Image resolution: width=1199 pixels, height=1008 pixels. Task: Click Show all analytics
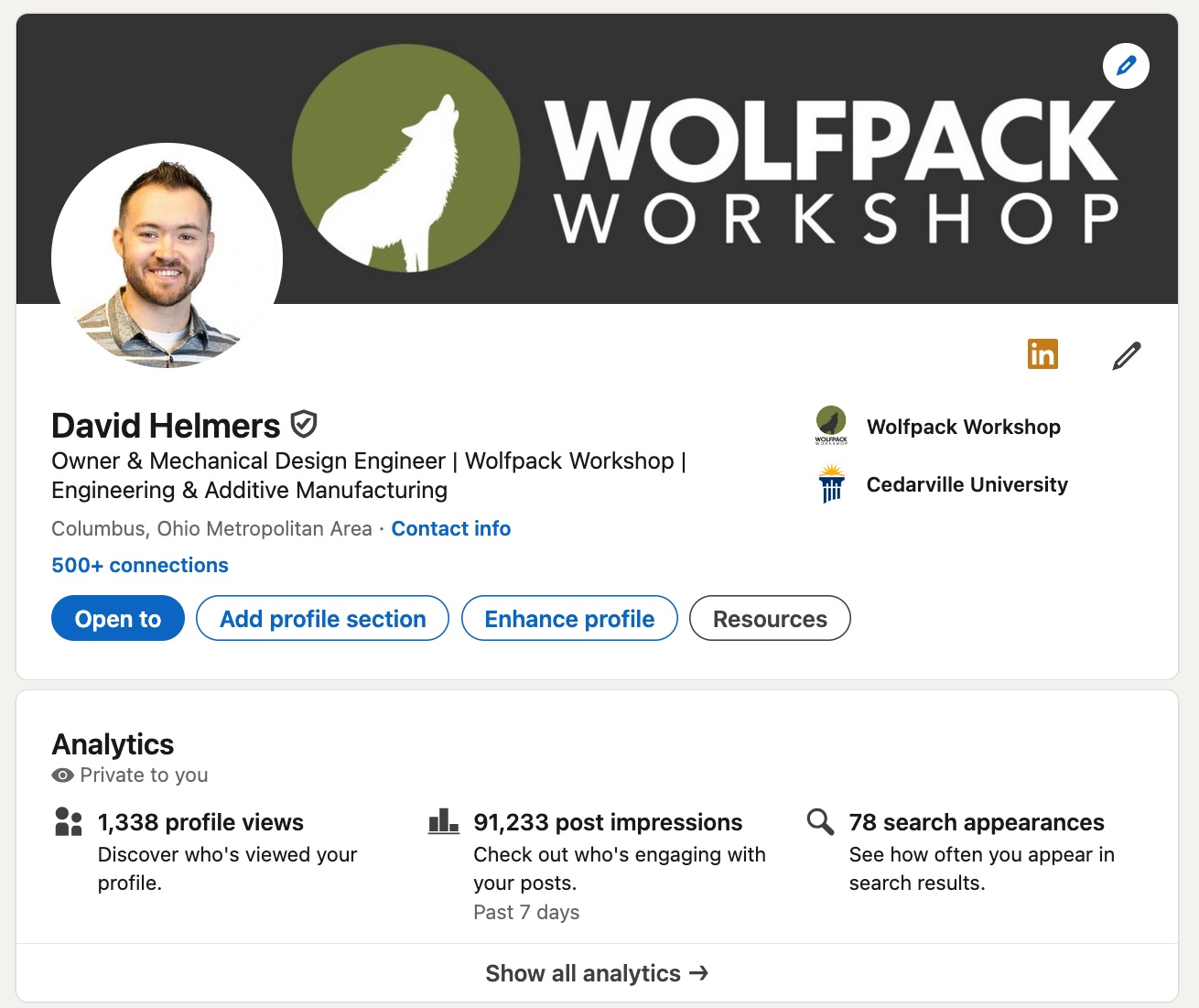point(597,973)
